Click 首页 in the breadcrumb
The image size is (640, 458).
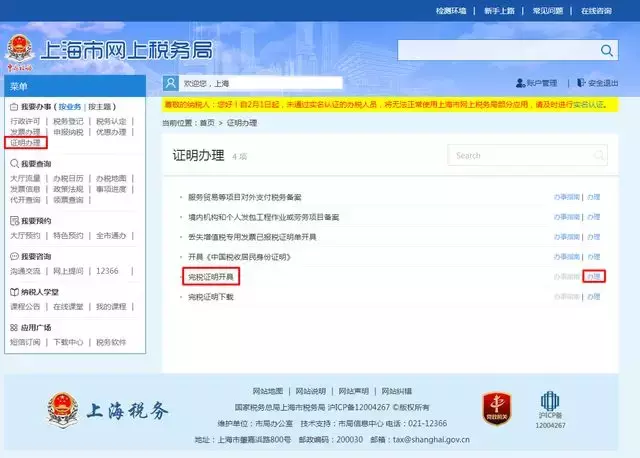click(x=207, y=123)
